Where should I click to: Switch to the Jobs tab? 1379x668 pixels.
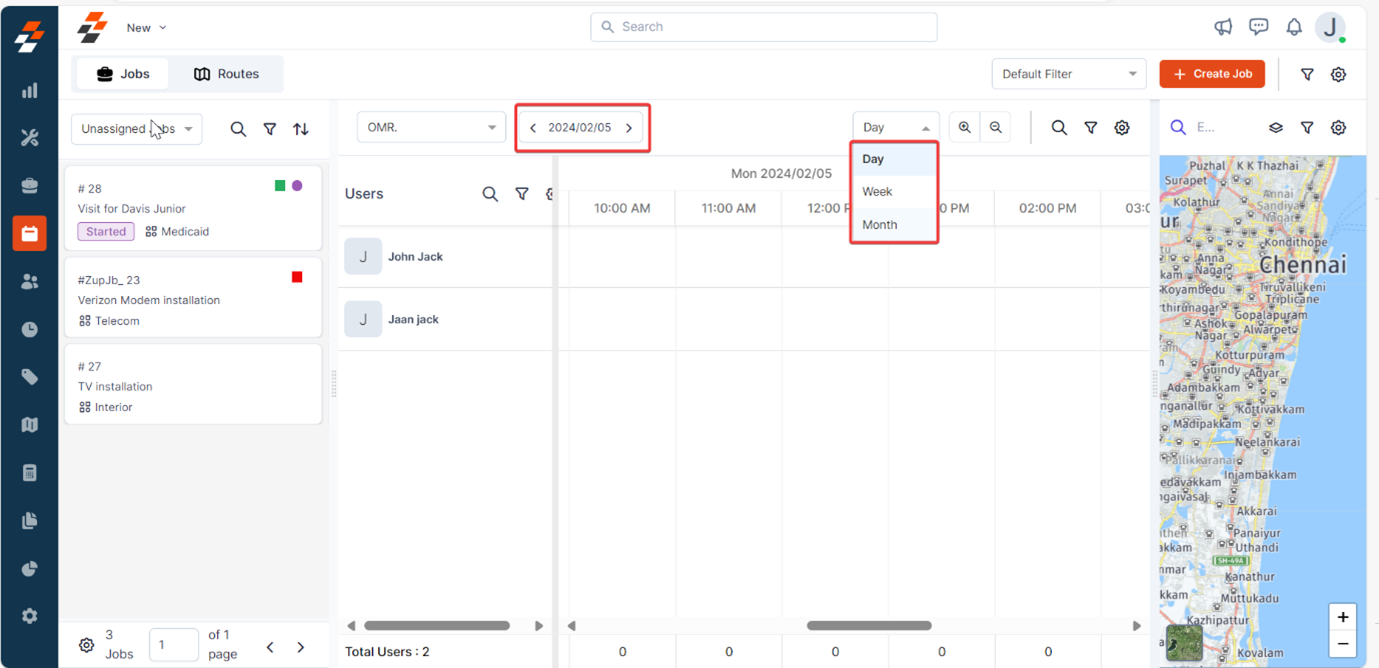coord(122,74)
